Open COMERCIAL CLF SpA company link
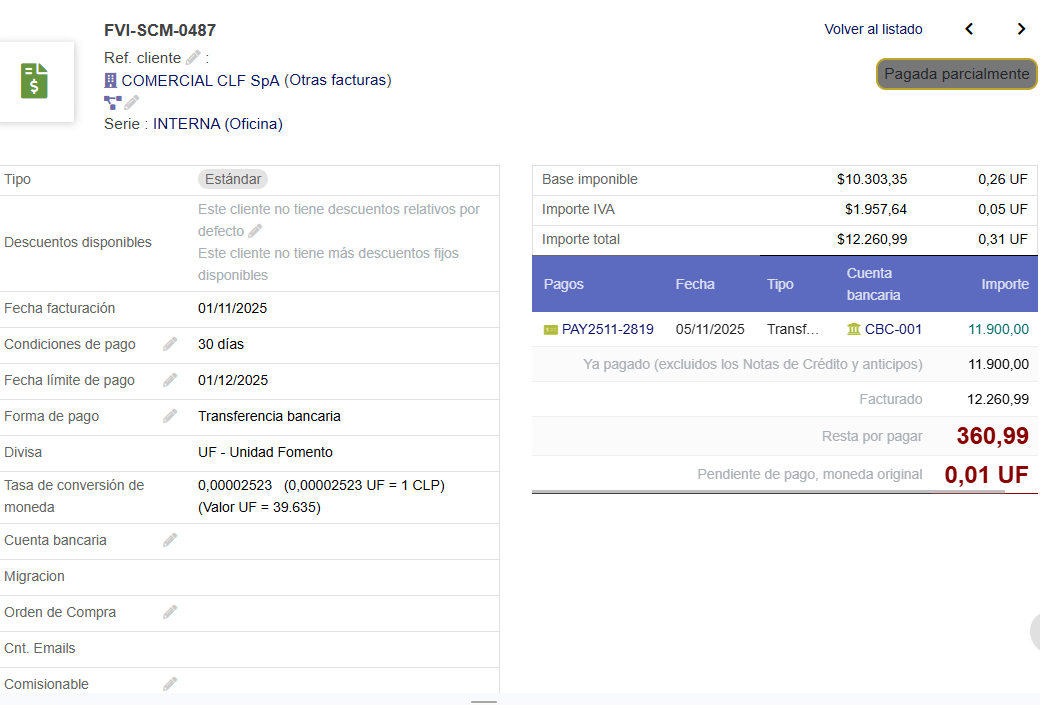1040x705 pixels. click(200, 80)
